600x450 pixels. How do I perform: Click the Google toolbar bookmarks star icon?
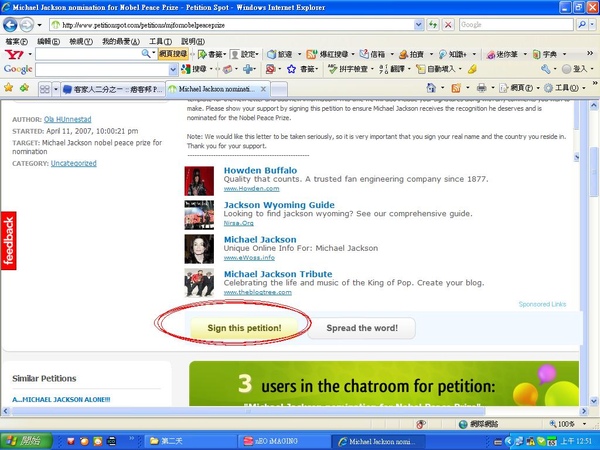292,69
